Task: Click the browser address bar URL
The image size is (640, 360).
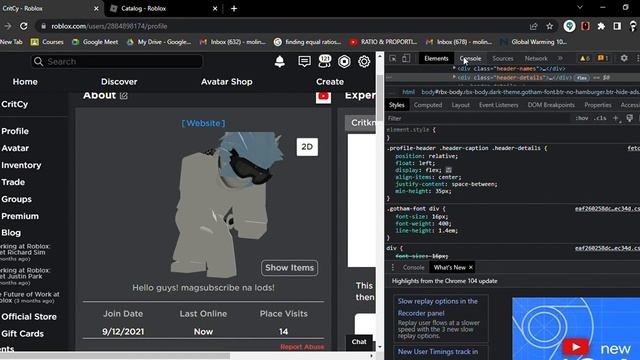Action: tap(109, 26)
